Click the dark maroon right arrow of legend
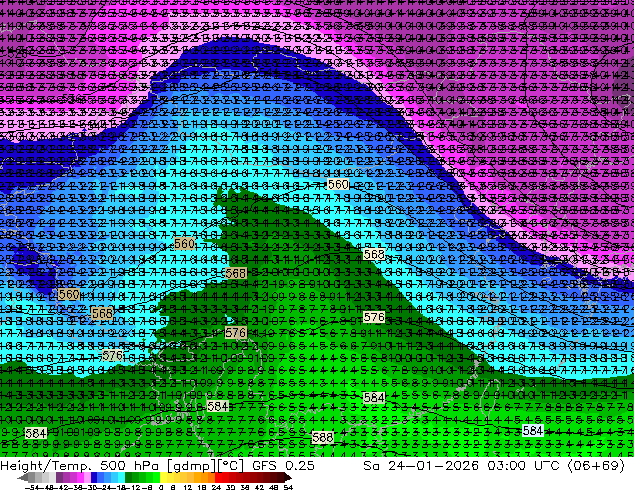Screen dimensions: 634x490 tap(288, 478)
